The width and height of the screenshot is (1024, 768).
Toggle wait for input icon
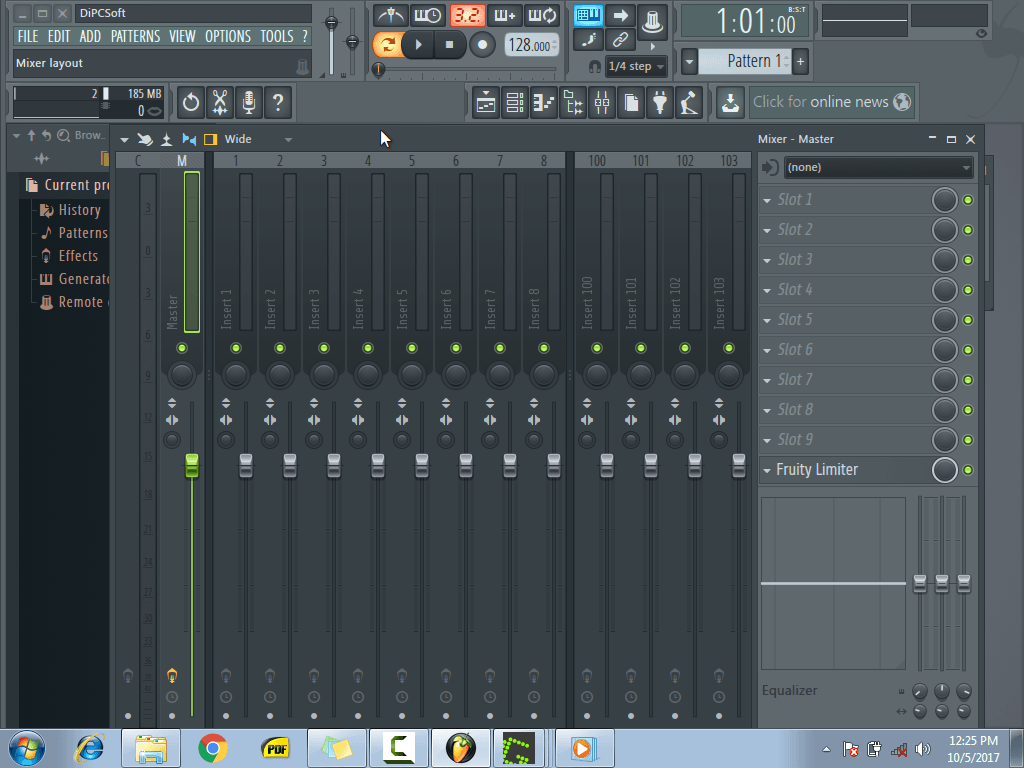(428, 15)
